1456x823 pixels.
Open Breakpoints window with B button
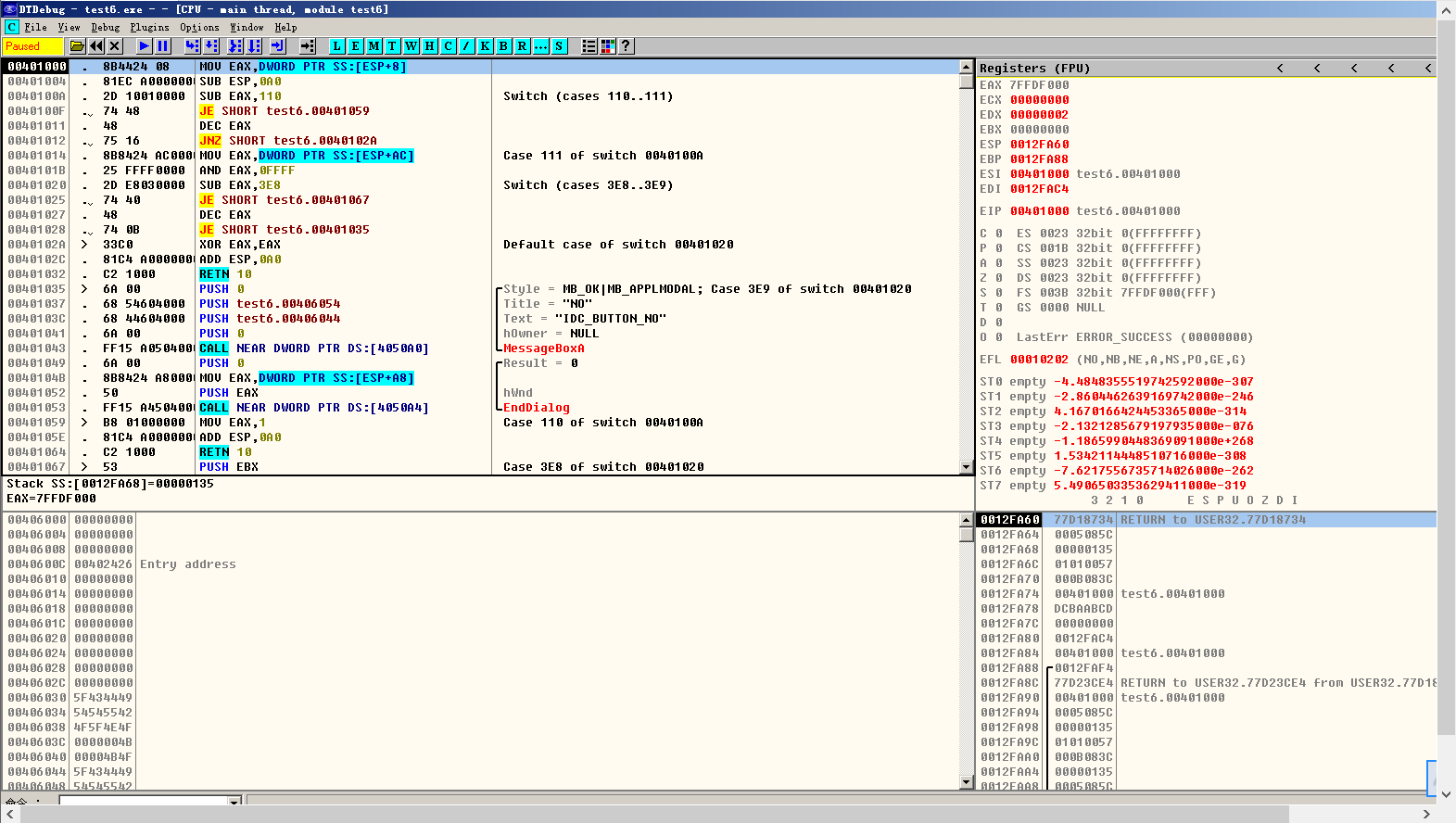pos(504,46)
